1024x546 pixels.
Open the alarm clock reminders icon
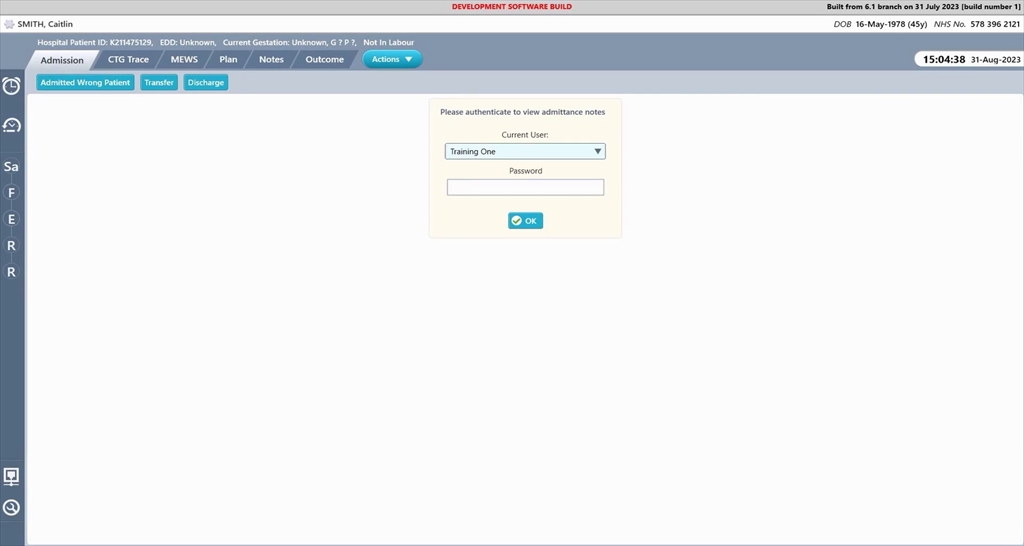11,86
